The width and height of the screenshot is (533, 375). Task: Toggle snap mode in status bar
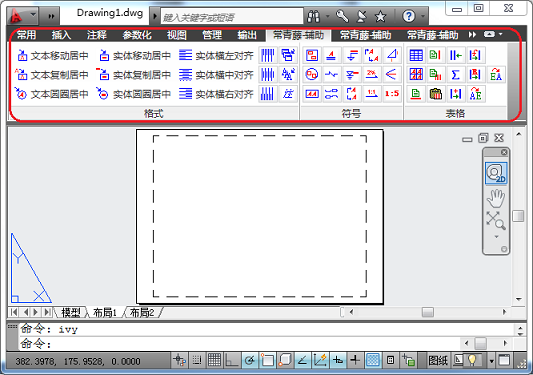pyautogui.click(x=197, y=360)
